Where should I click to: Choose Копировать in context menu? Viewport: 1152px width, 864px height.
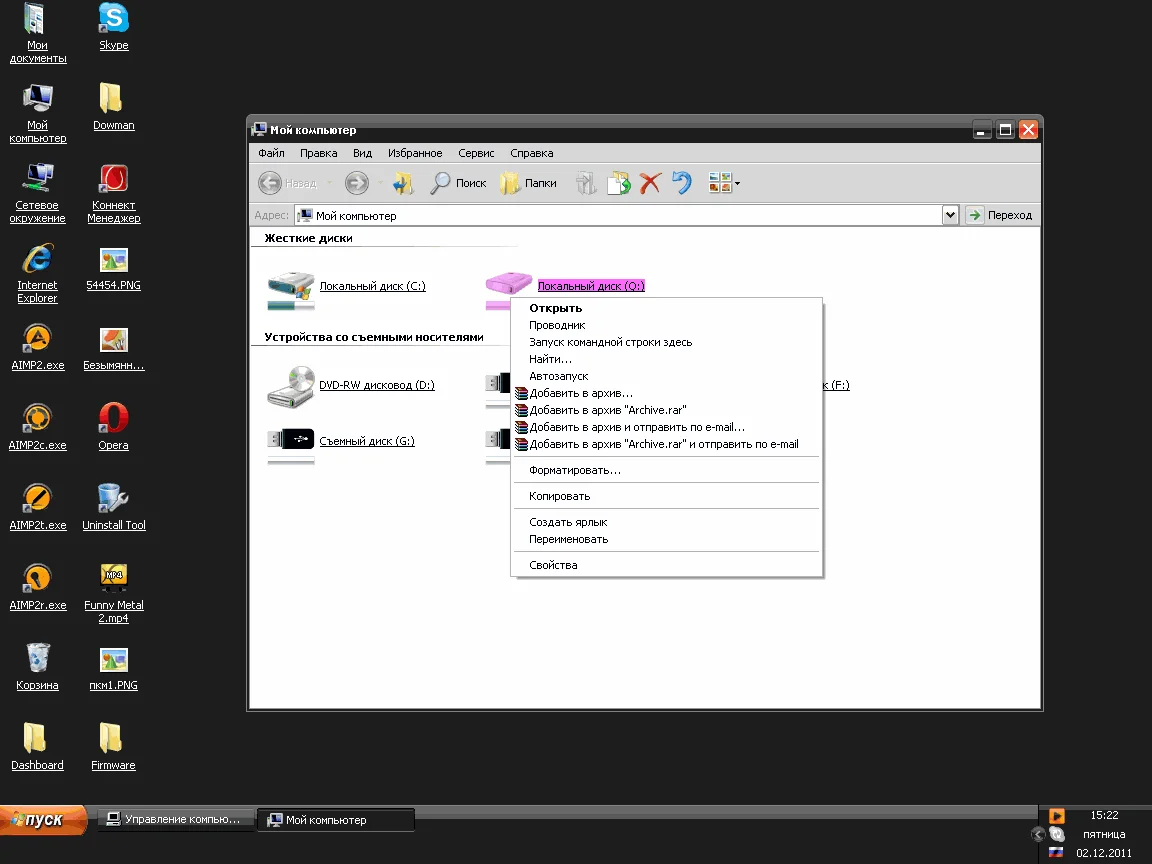coord(666,496)
